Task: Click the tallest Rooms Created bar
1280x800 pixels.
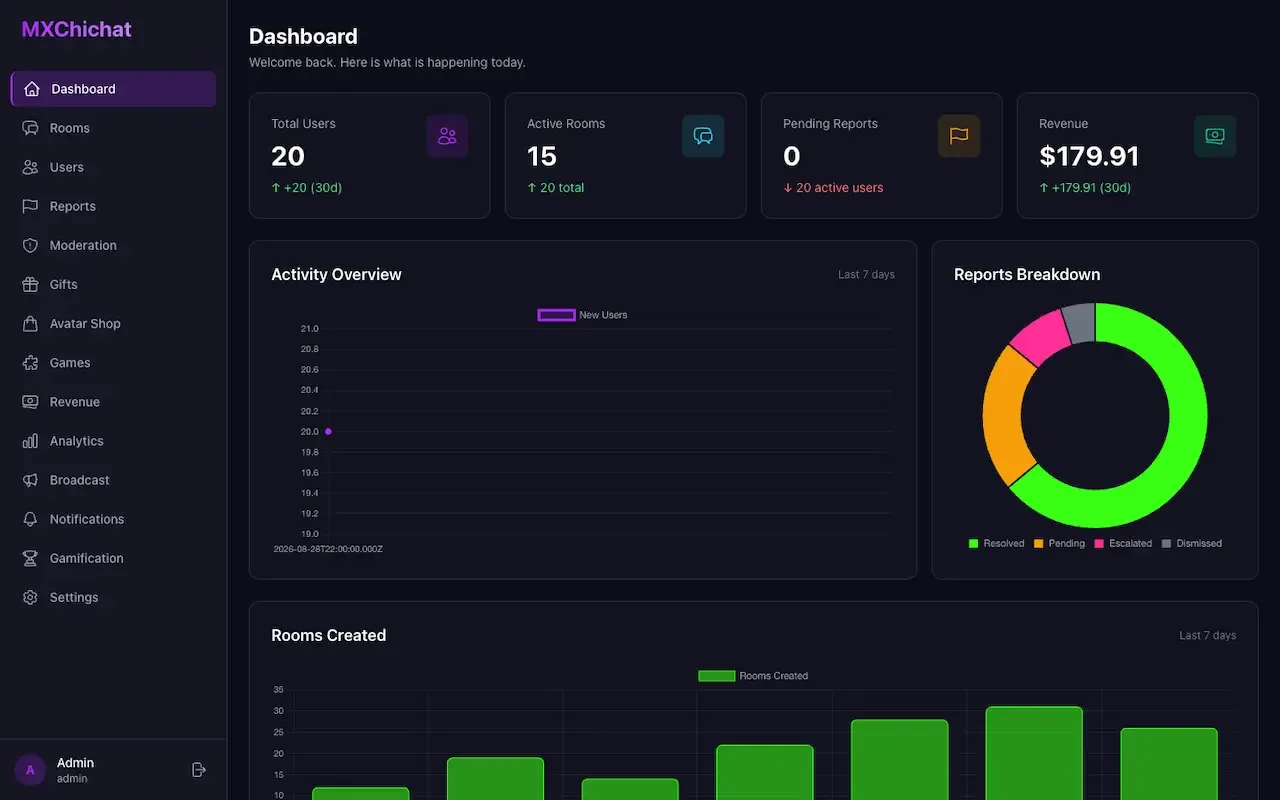Action: pyautogui.click(x=1034, y=753)
